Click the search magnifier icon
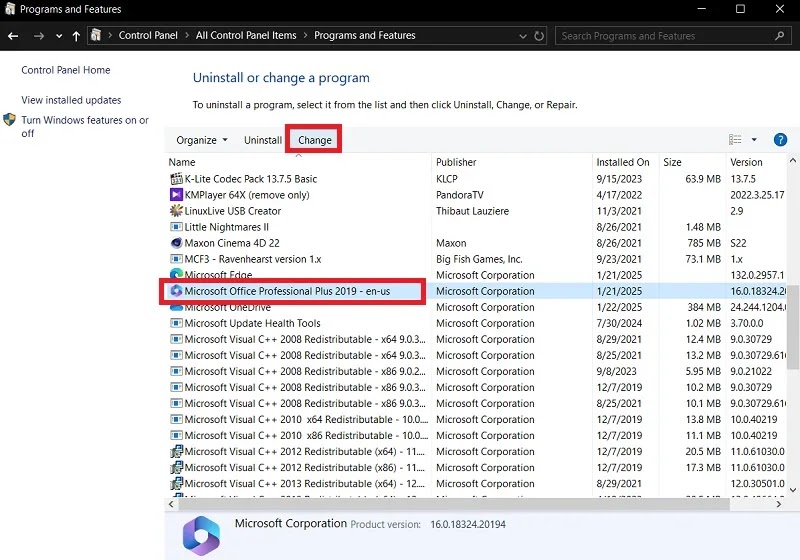 [780, 36]
